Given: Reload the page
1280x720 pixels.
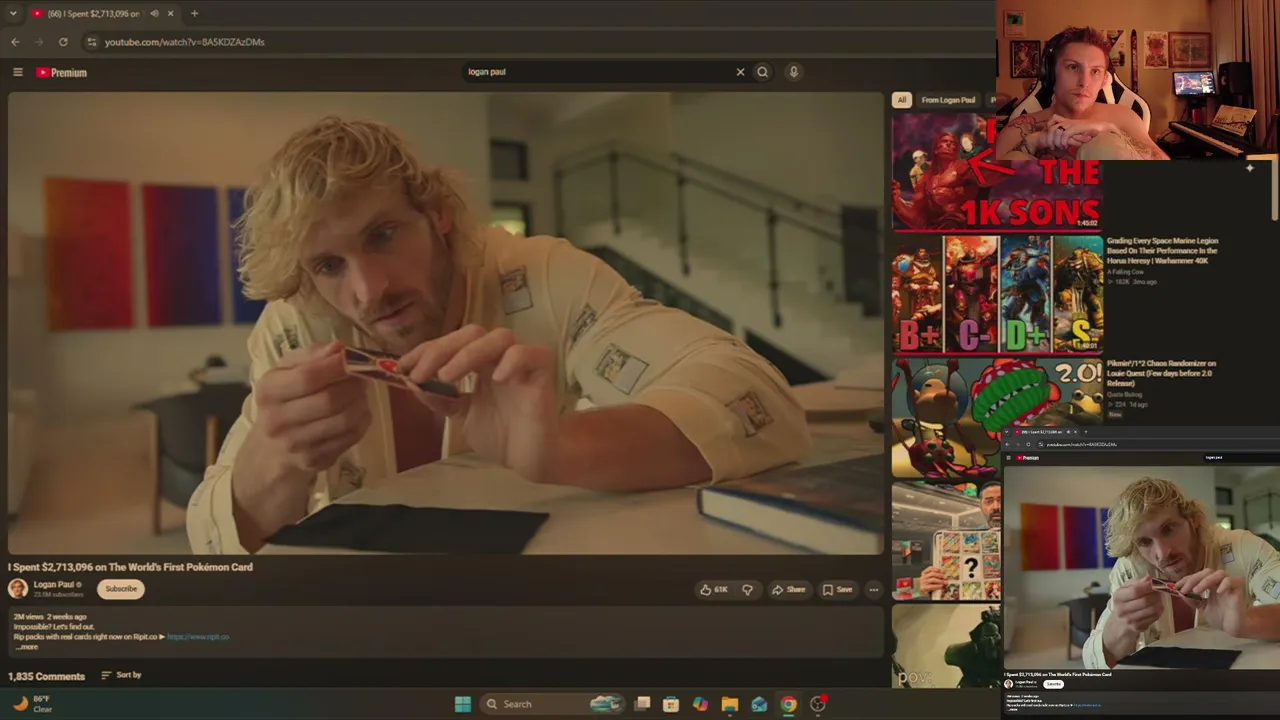Looking at the screenshot, I should [63, 42].
